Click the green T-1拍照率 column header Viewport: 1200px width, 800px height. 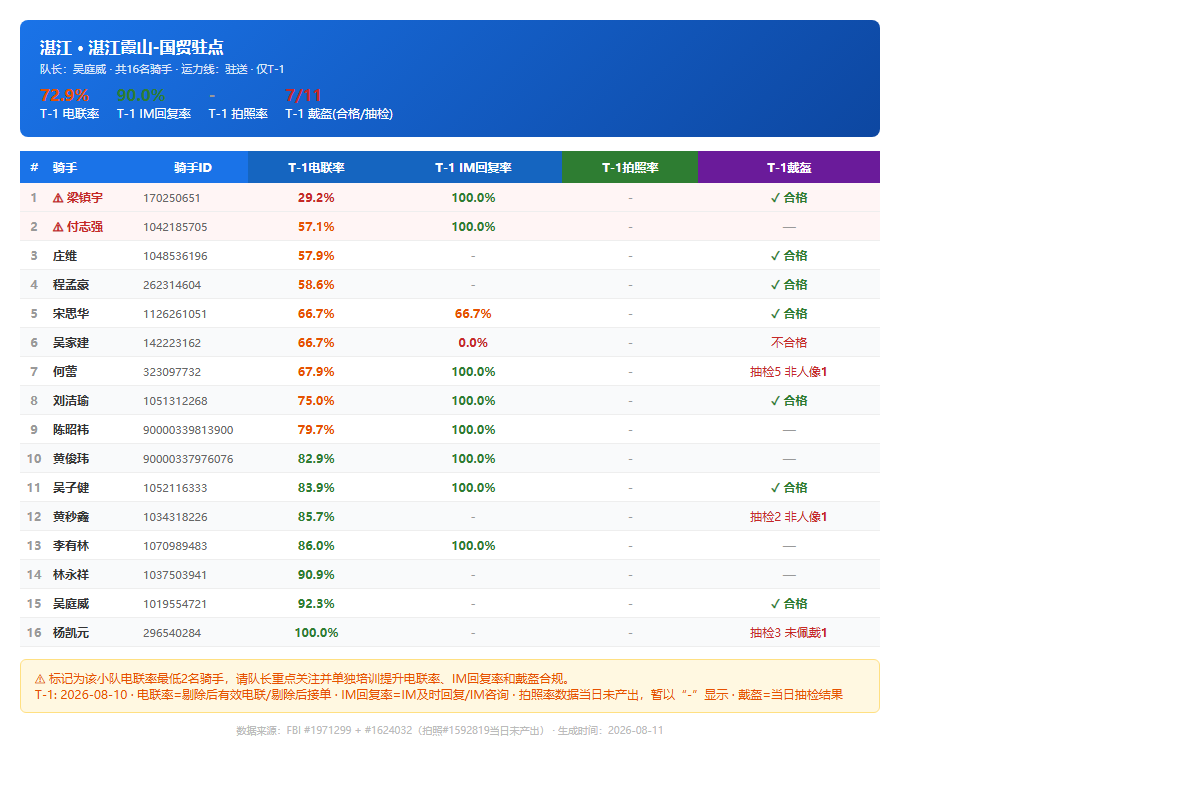coord(630,168)
